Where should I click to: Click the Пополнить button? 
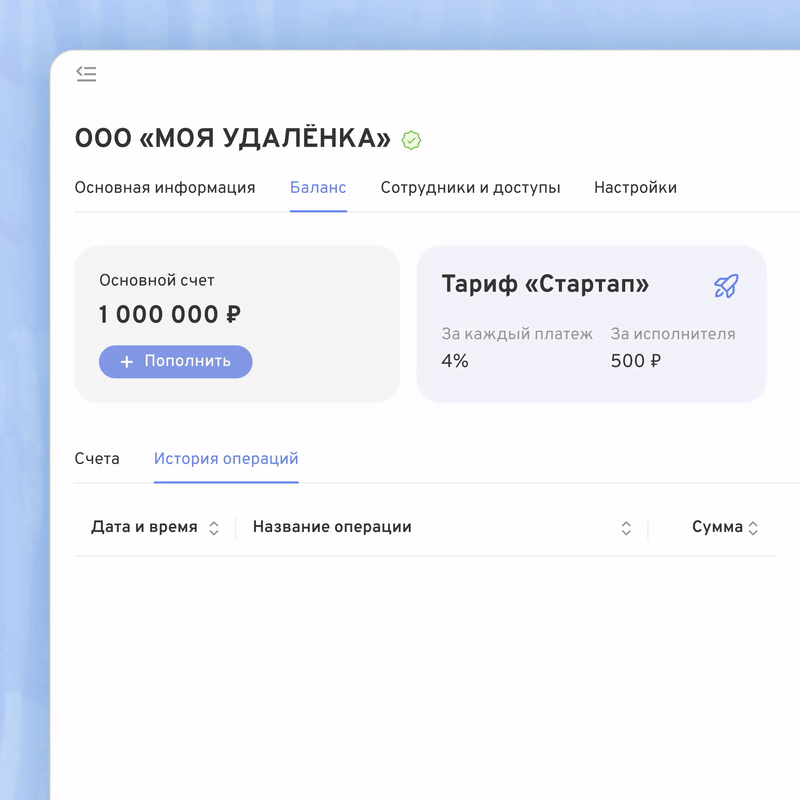point(176,362)
